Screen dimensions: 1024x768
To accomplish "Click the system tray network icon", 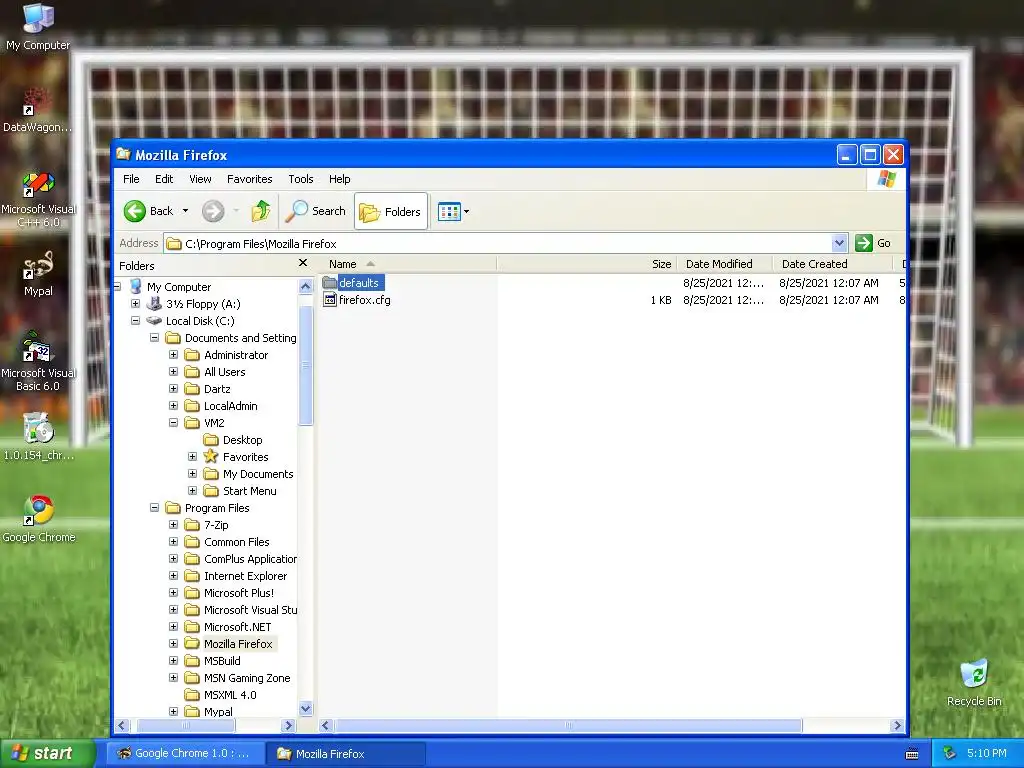I will [950, 754].
